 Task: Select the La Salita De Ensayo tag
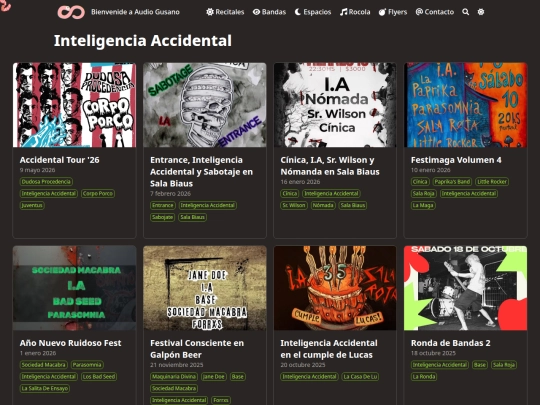[x=45, y=388]
